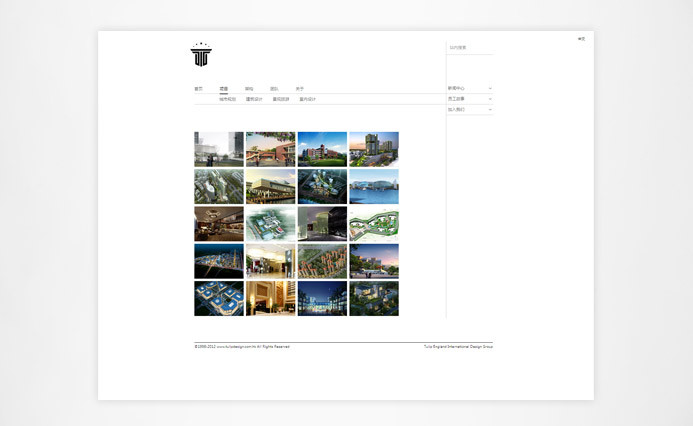This screenshot has height=426, width=693.
Task: Open the golden hotel lobby interior thumbnail
Action: (270, 298)
